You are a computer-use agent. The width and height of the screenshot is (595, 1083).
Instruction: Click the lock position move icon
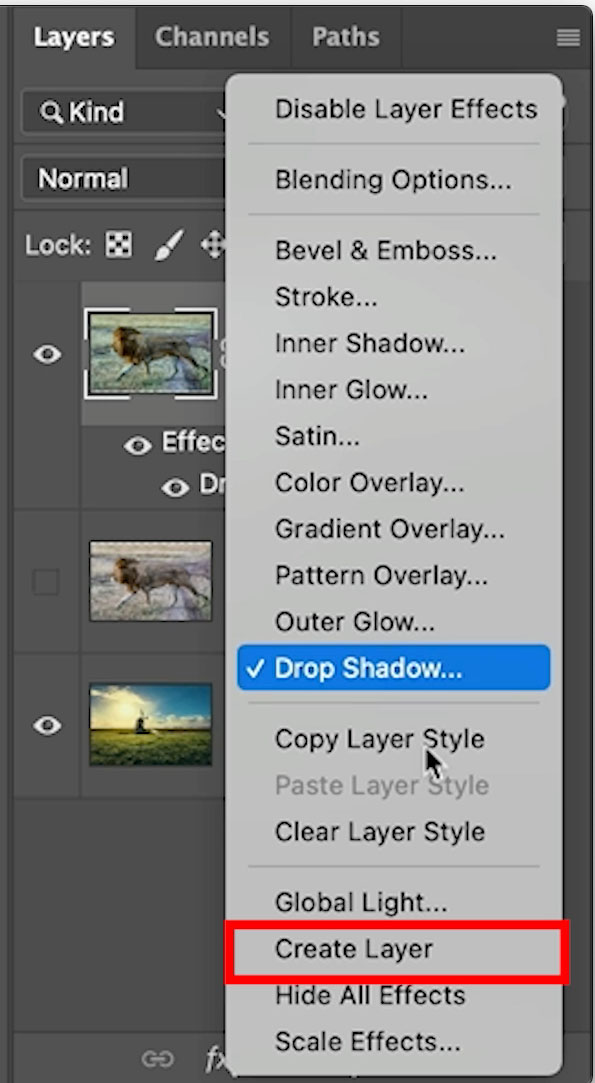[x=213, y=245]
